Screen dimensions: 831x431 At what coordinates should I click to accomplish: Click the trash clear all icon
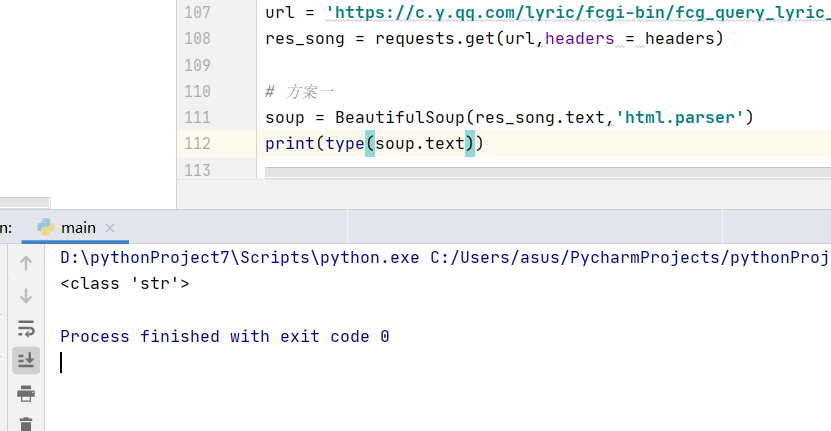(x=25, y=424)
